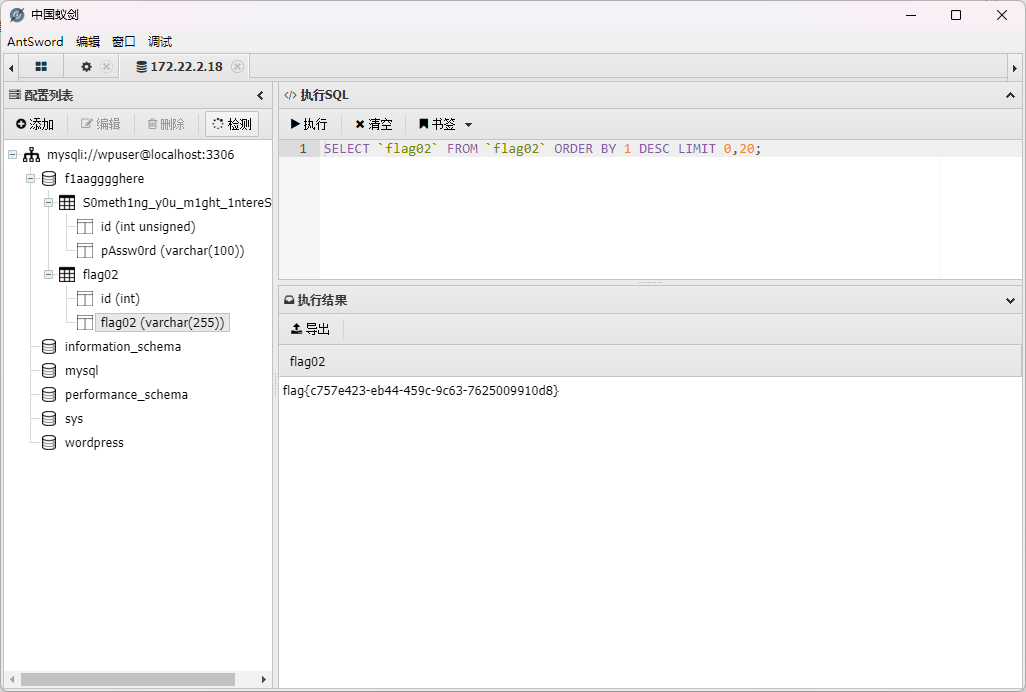Click the 编辑 edit configuration button
Image resolution: width=1026 pixels, height=692 pixels.
[101, 124]
